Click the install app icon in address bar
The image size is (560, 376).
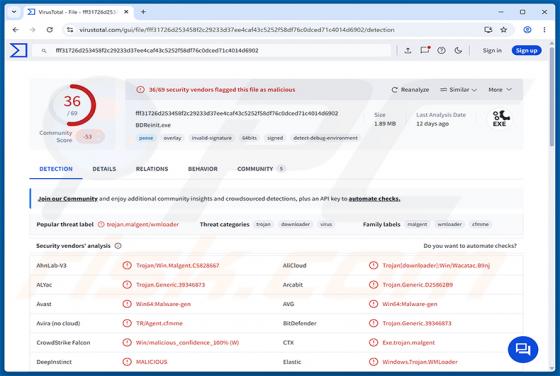tap(488, 30)
